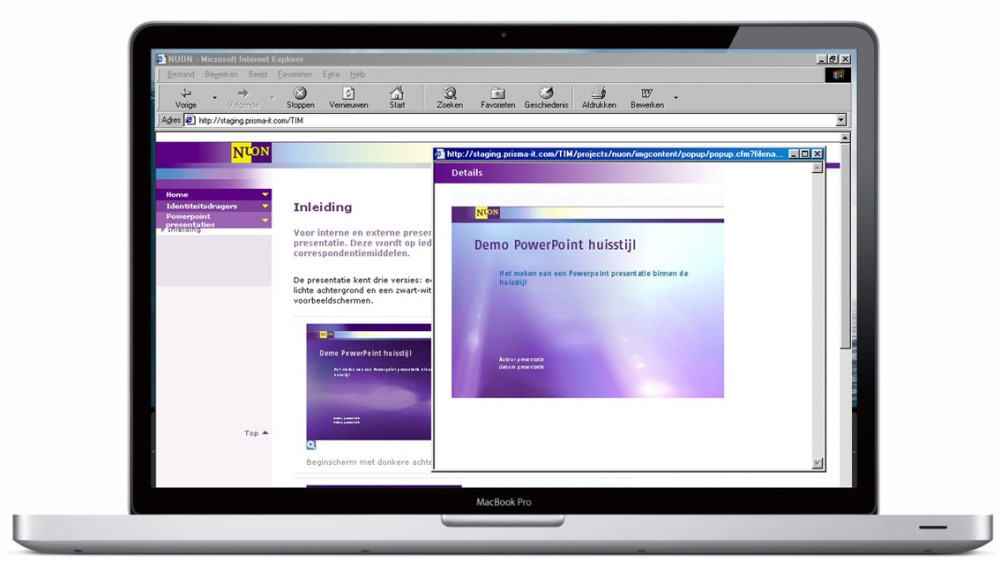Click the dark slide thumbnail in page

369,382
